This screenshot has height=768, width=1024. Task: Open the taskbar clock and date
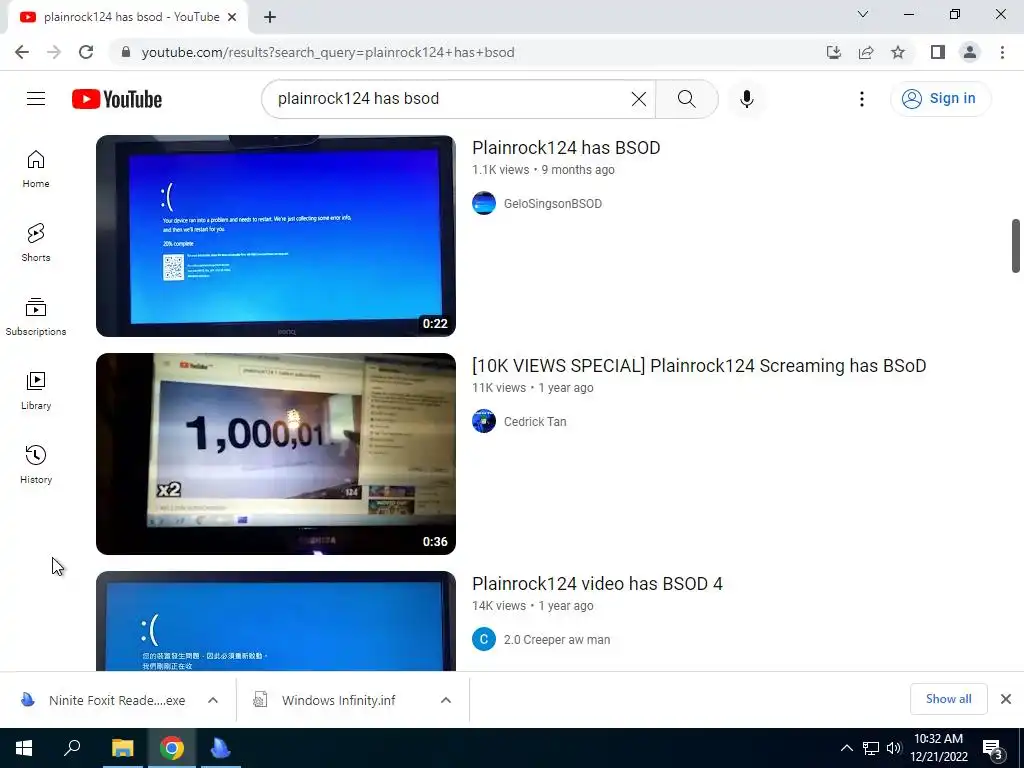[x=938, y=748]
